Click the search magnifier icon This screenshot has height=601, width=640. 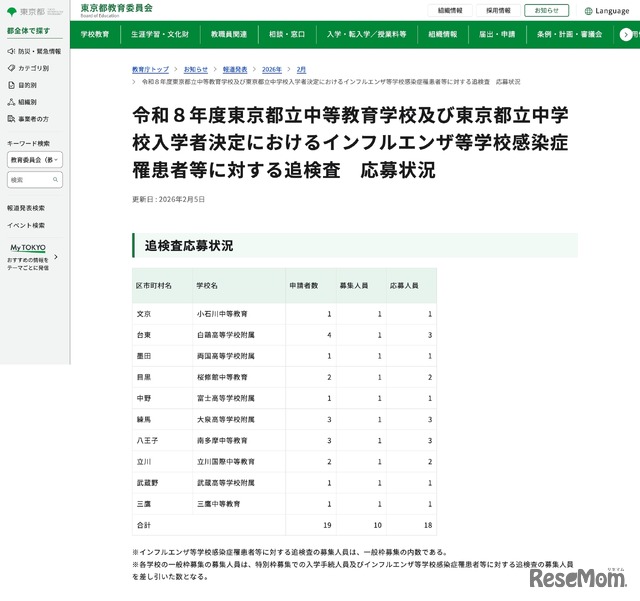[56, 180]
